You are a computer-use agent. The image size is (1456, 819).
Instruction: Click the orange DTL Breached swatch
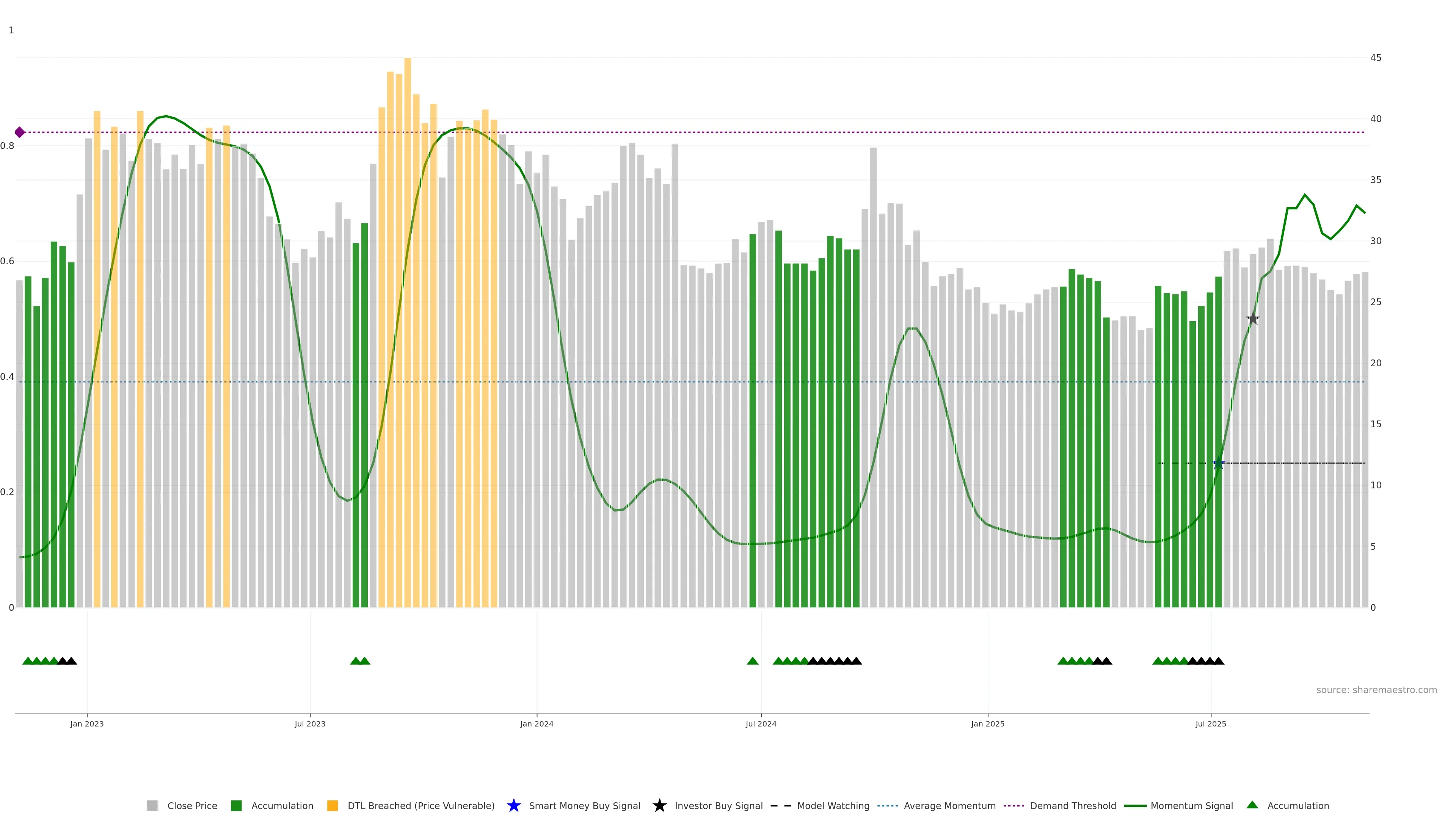pyautogui.click(x=333, y=805)
